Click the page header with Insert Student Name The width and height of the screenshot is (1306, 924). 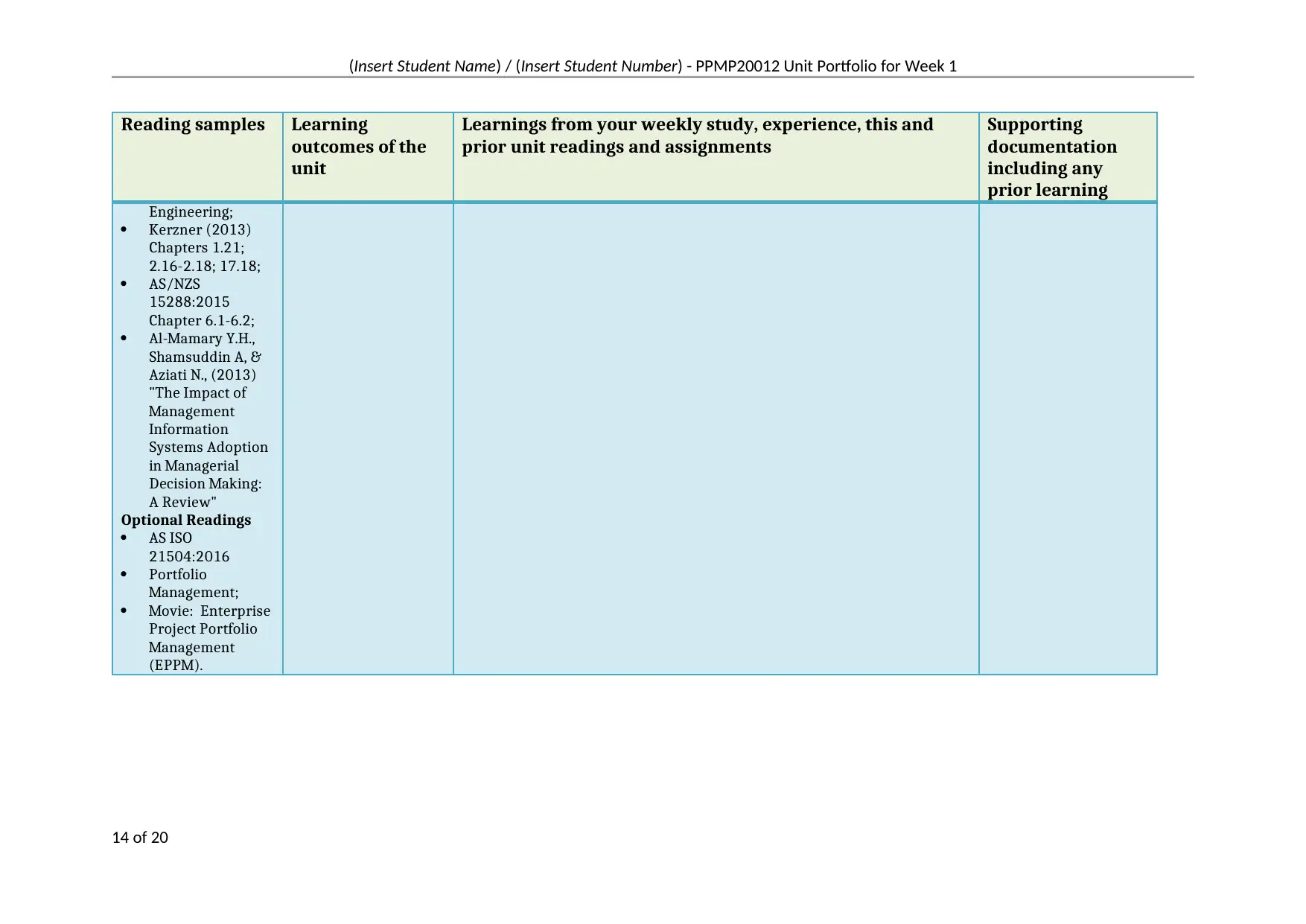(x=653, y=66)
